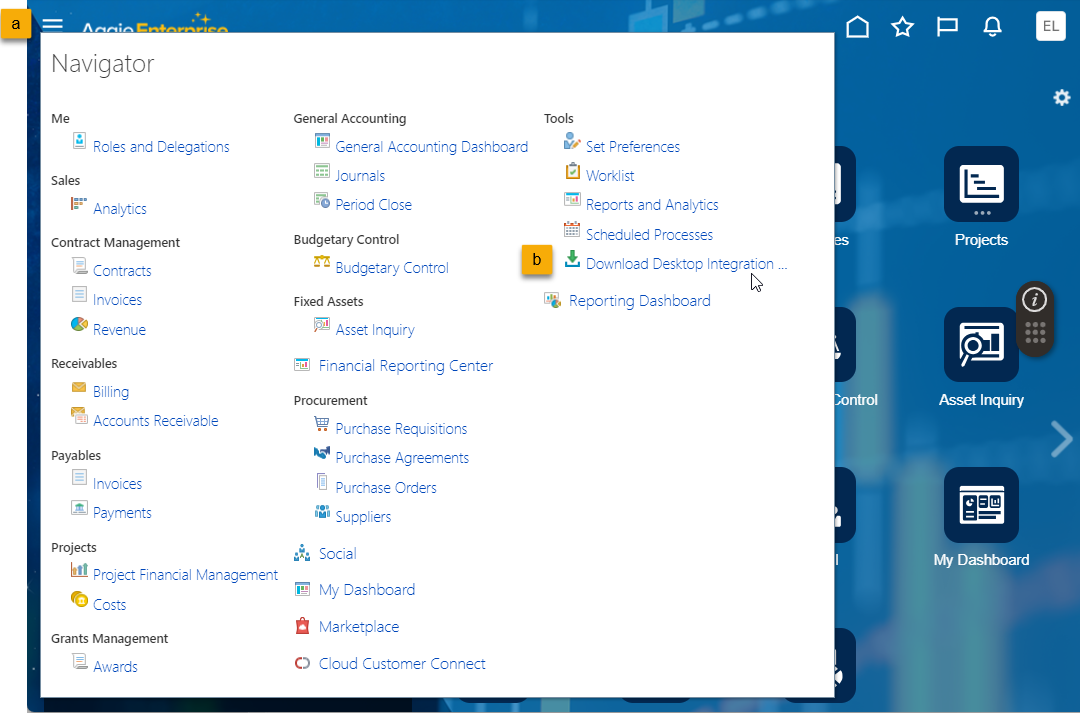Go to Project Financial Management
The width and height of the screenshot is (1080, 713).
point(185,575)
